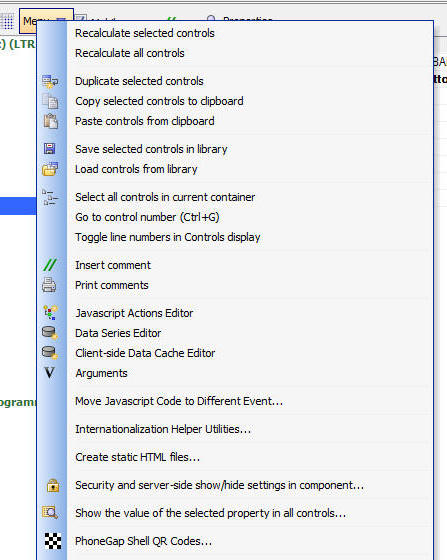This screenshot has width=447, height=560.
Task: Click the Duplicate selected controls icon
Action: (x=50, y=81)
